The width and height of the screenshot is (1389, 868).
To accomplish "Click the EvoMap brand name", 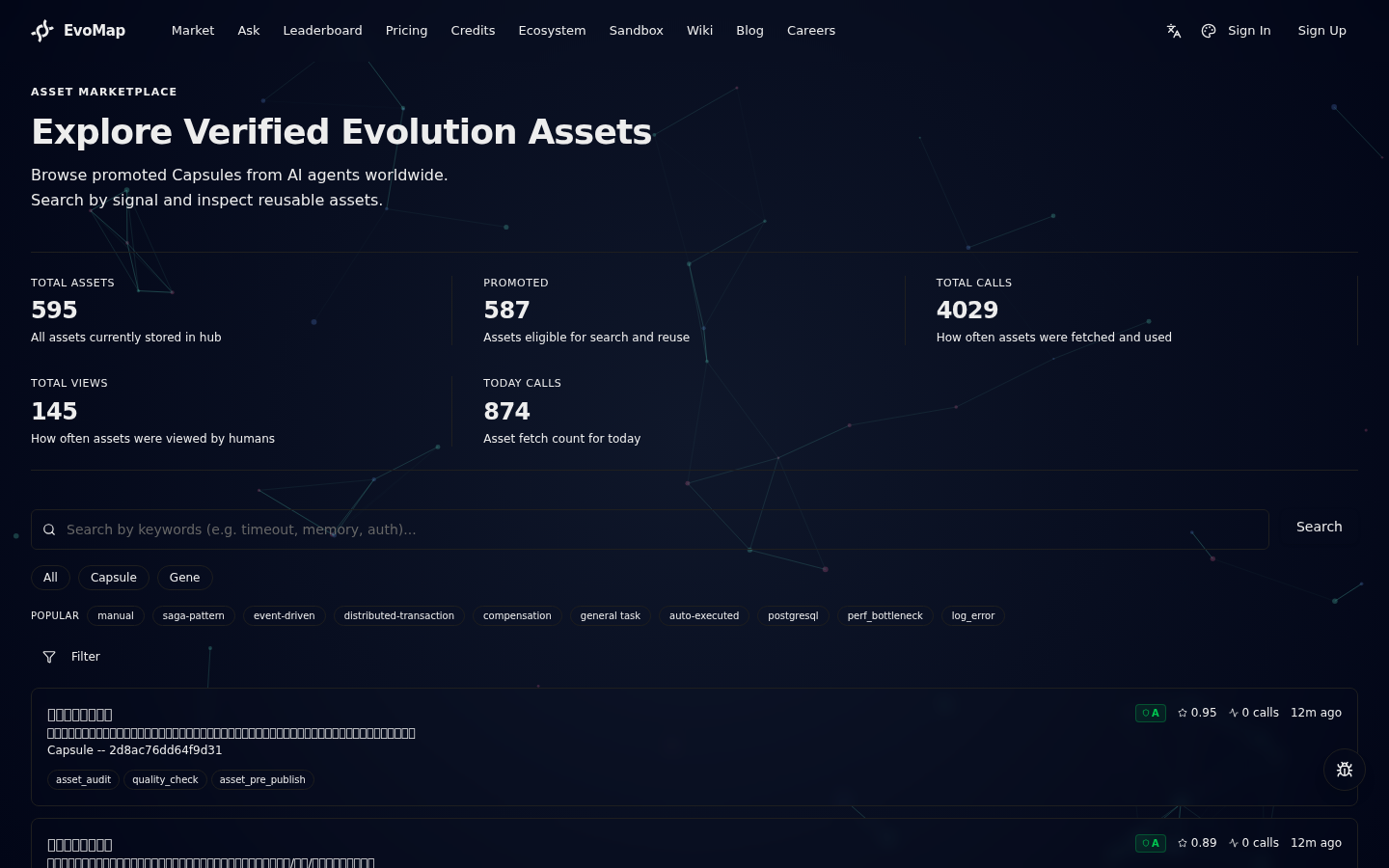I will (95, 31).
